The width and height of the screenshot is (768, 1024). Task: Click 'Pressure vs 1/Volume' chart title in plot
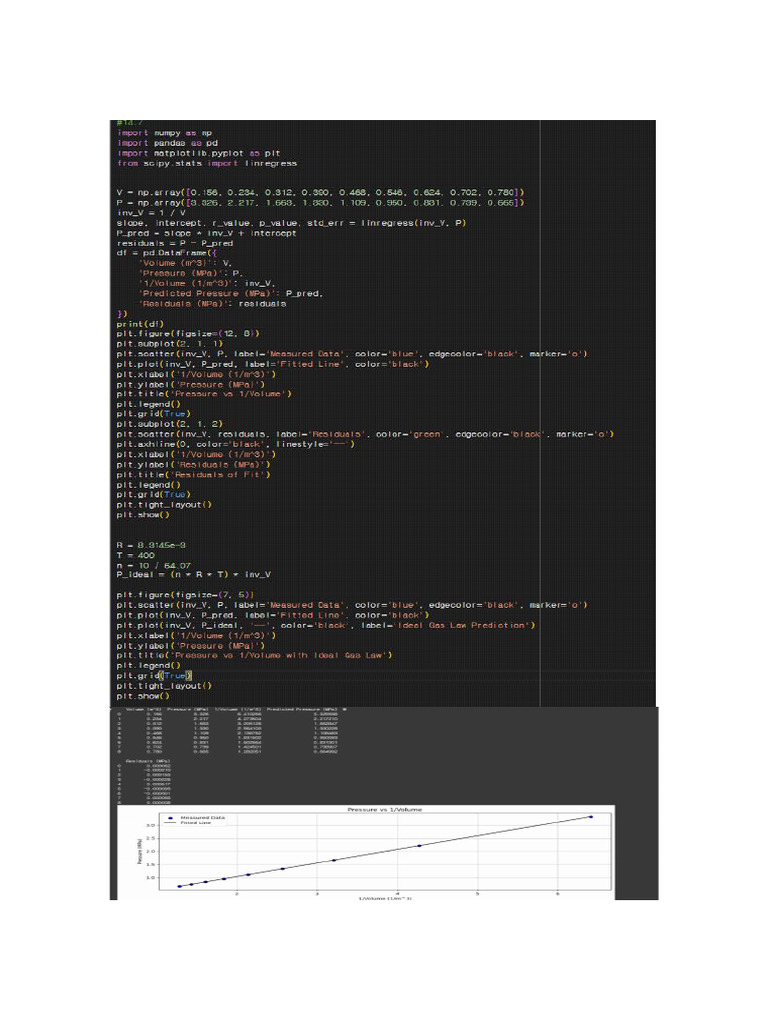[x=385, y=810]
